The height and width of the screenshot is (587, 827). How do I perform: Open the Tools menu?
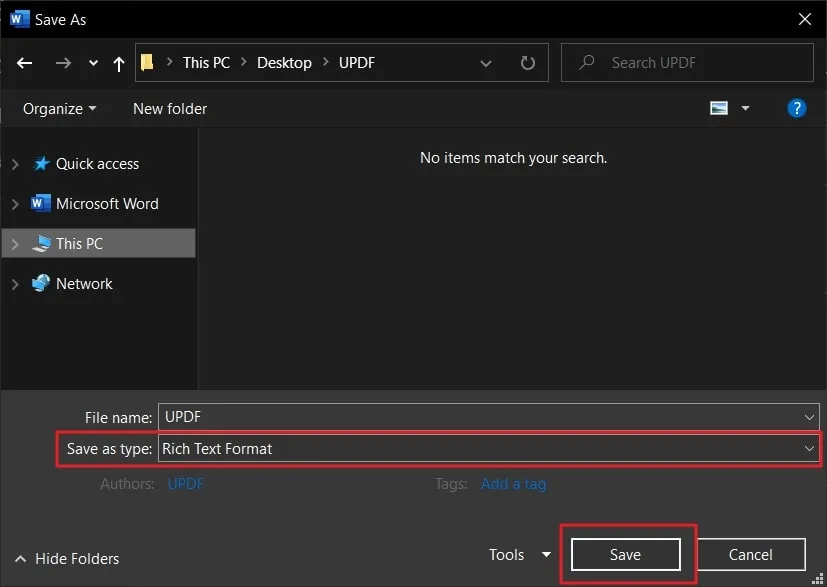point(518,554)
